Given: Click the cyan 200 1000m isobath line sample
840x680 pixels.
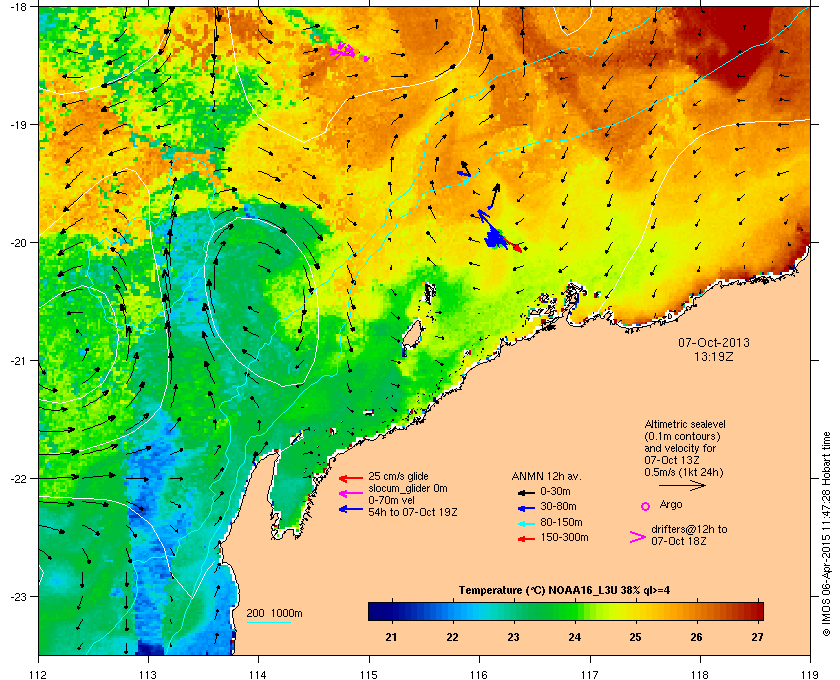Looking at the screenshot, I should coord(269,623).
